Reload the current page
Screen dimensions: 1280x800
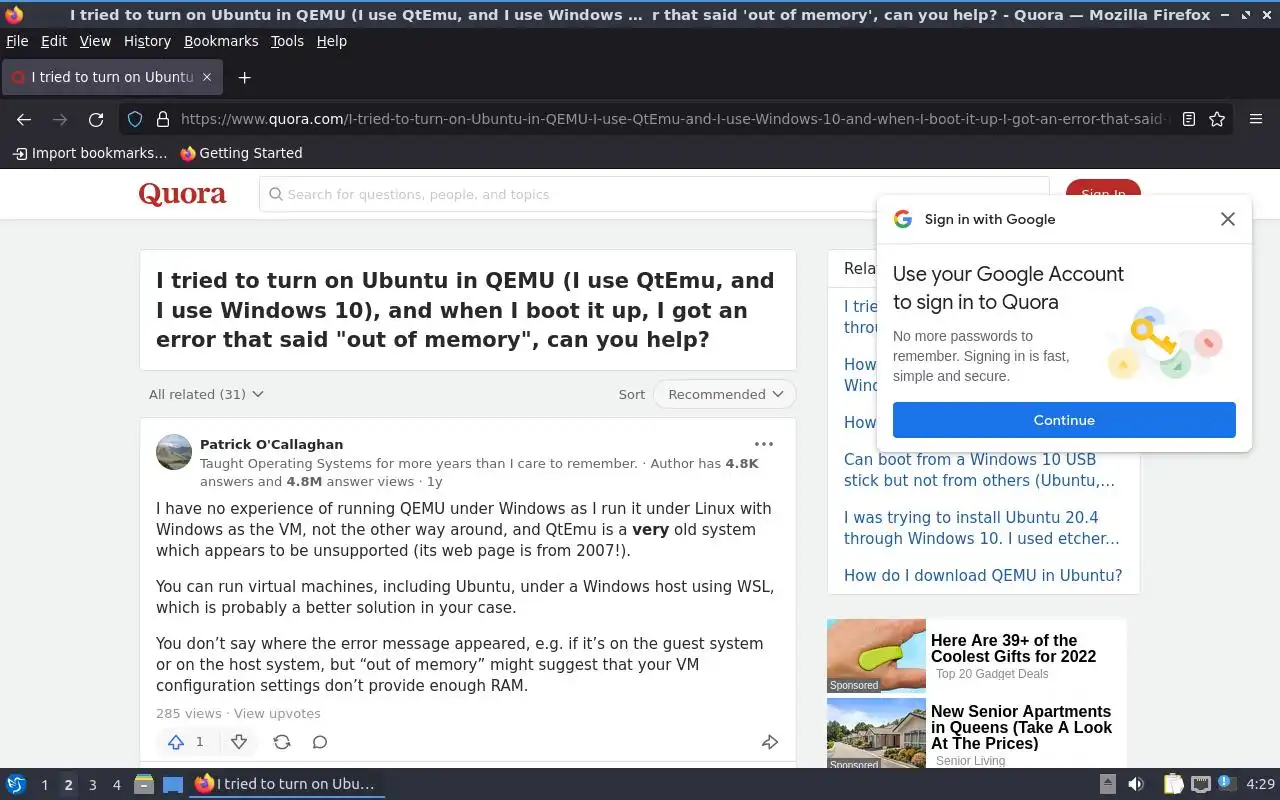tap(96, 119)
